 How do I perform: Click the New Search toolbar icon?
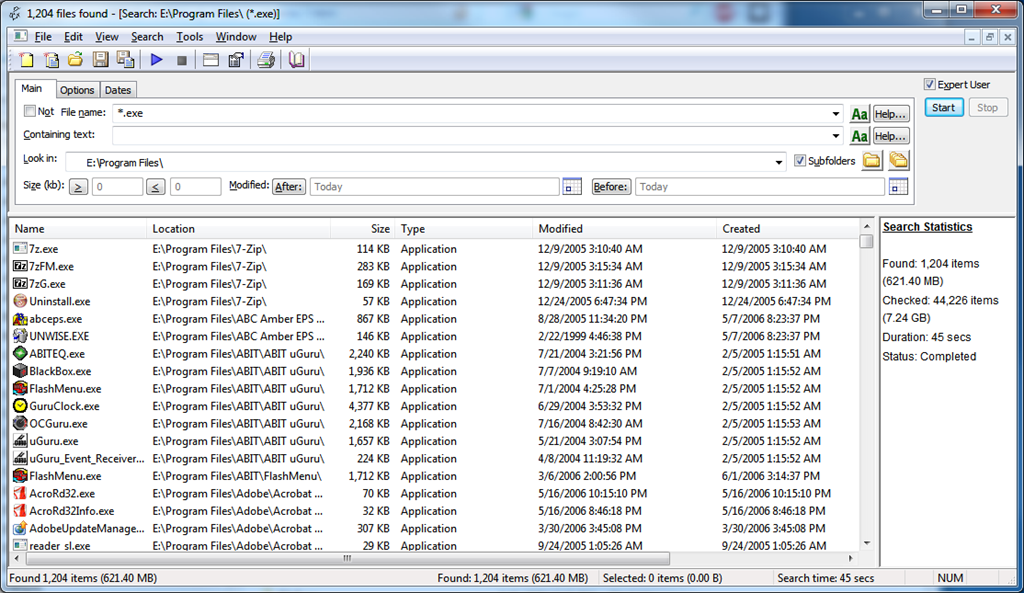tap(27, 60)
